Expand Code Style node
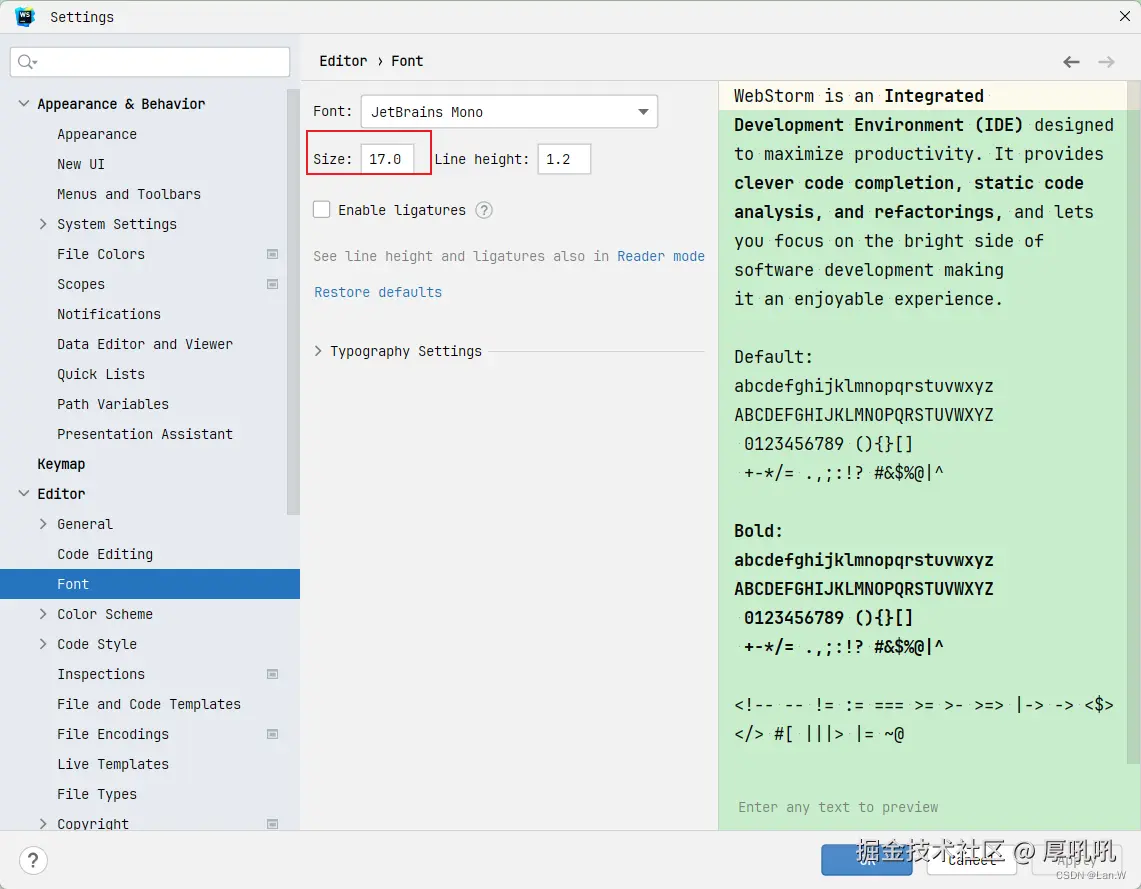The height and width of the screenshot is (889, 1141). click(43, 644)
